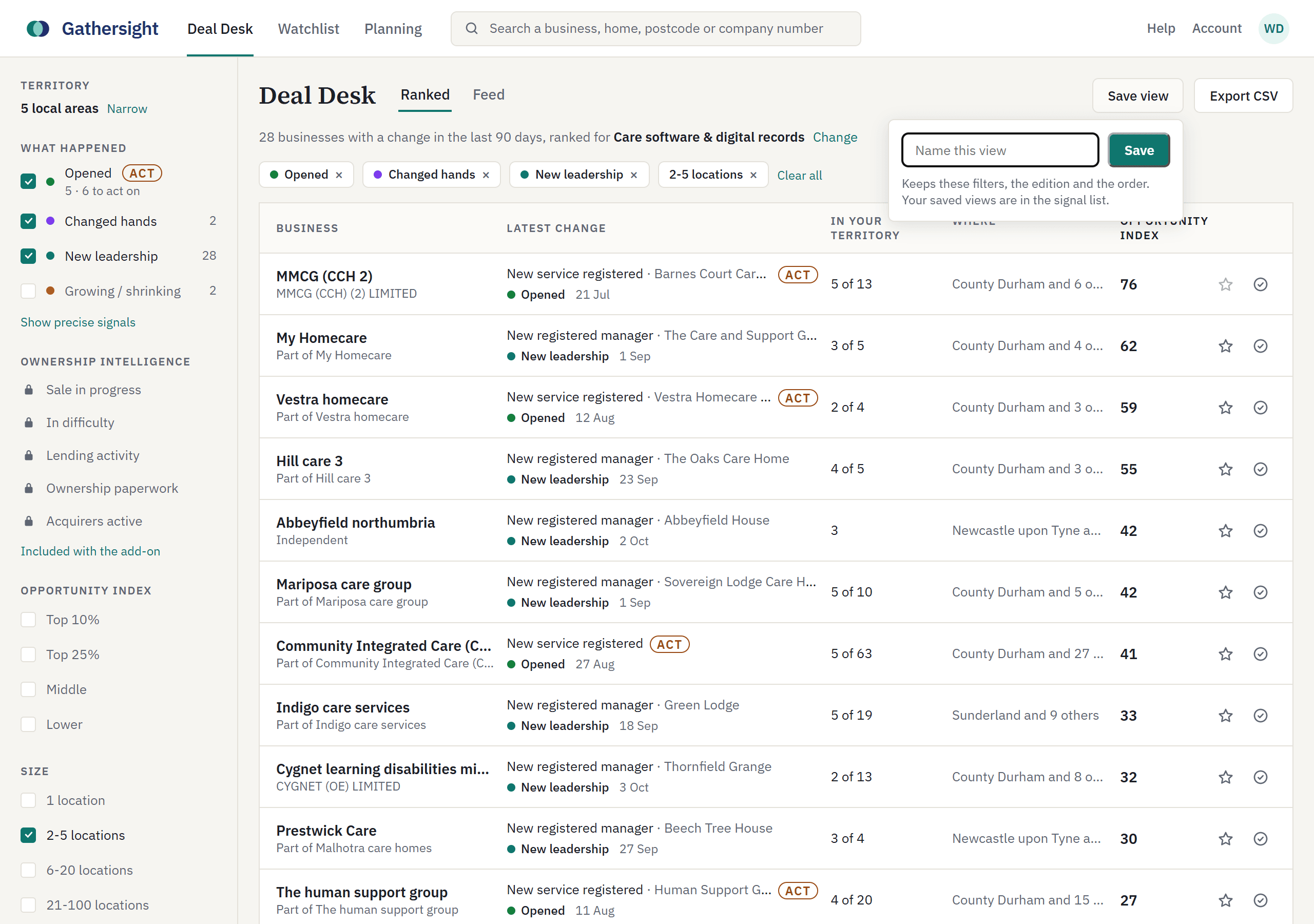
Task: Open the Planning tab
Action: click(x=393, y=29)
